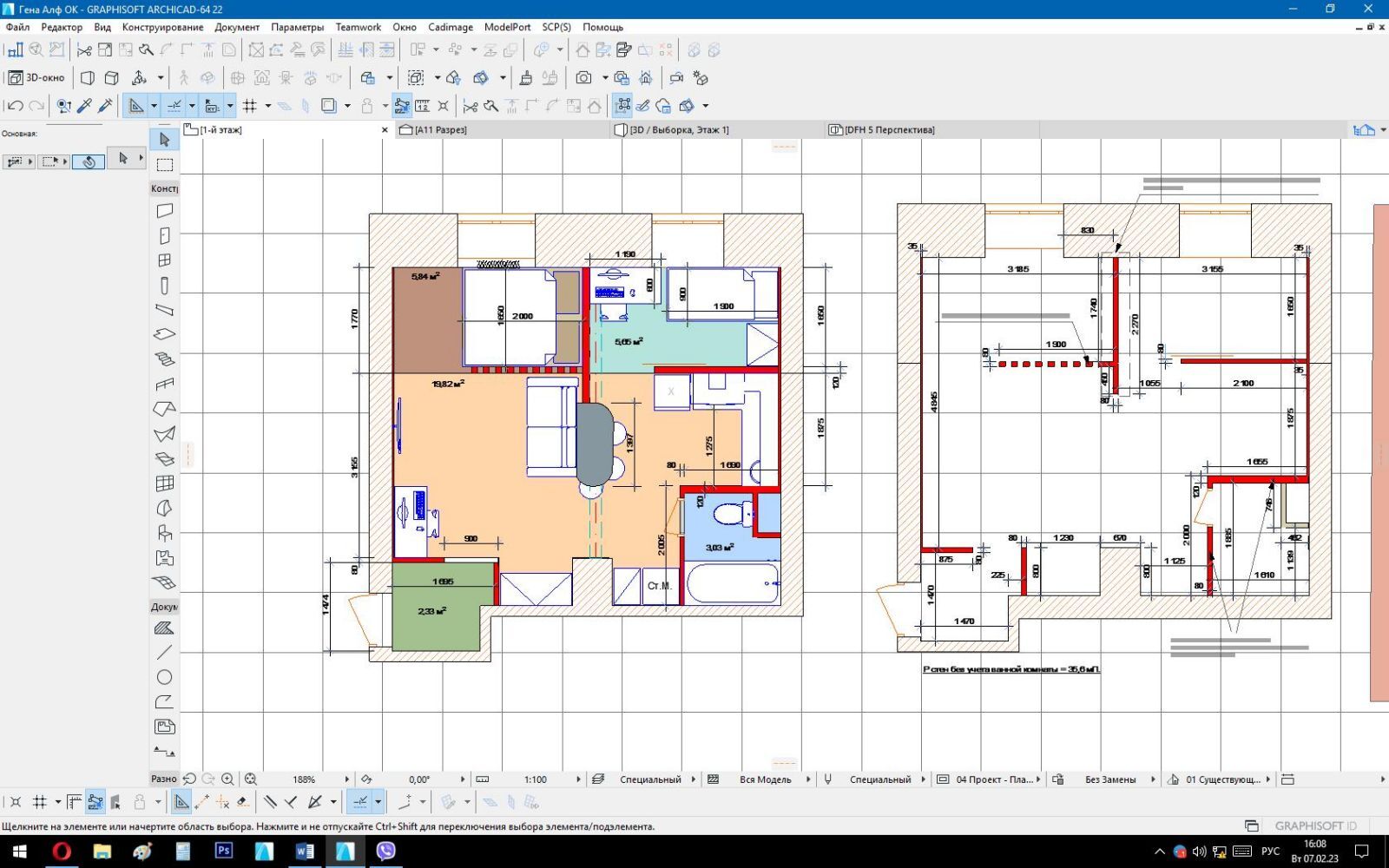1389x868 pixels.
Task: Choose the Object chair tool
Action: pyautogui.click(x=164, y=533)
